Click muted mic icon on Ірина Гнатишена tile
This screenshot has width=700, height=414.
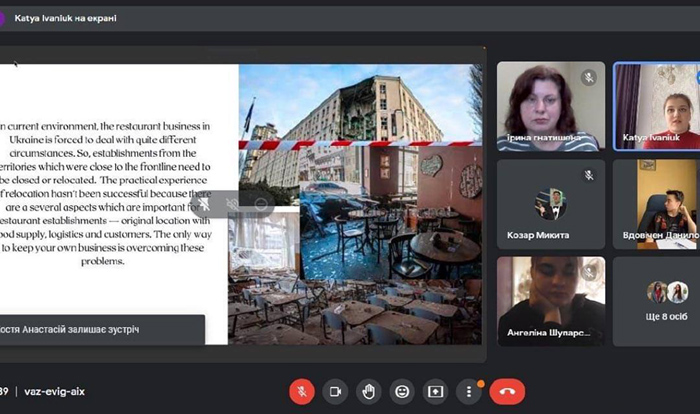[589, 78]
